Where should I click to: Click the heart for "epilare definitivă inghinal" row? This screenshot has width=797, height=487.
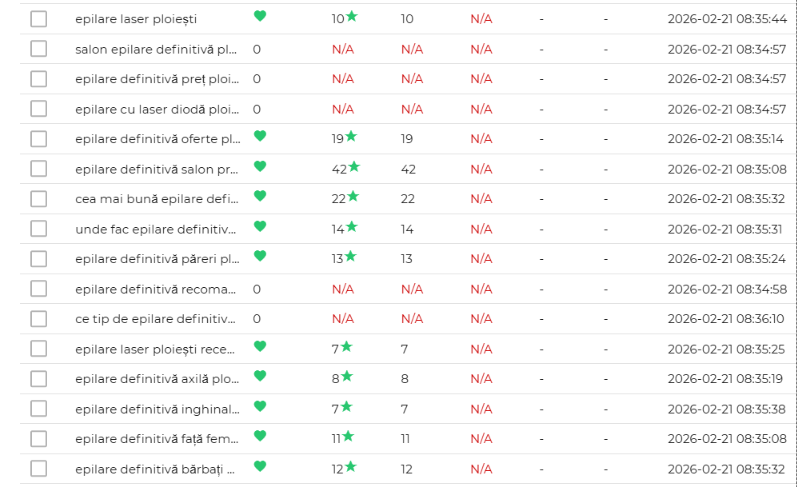[260, 406]
